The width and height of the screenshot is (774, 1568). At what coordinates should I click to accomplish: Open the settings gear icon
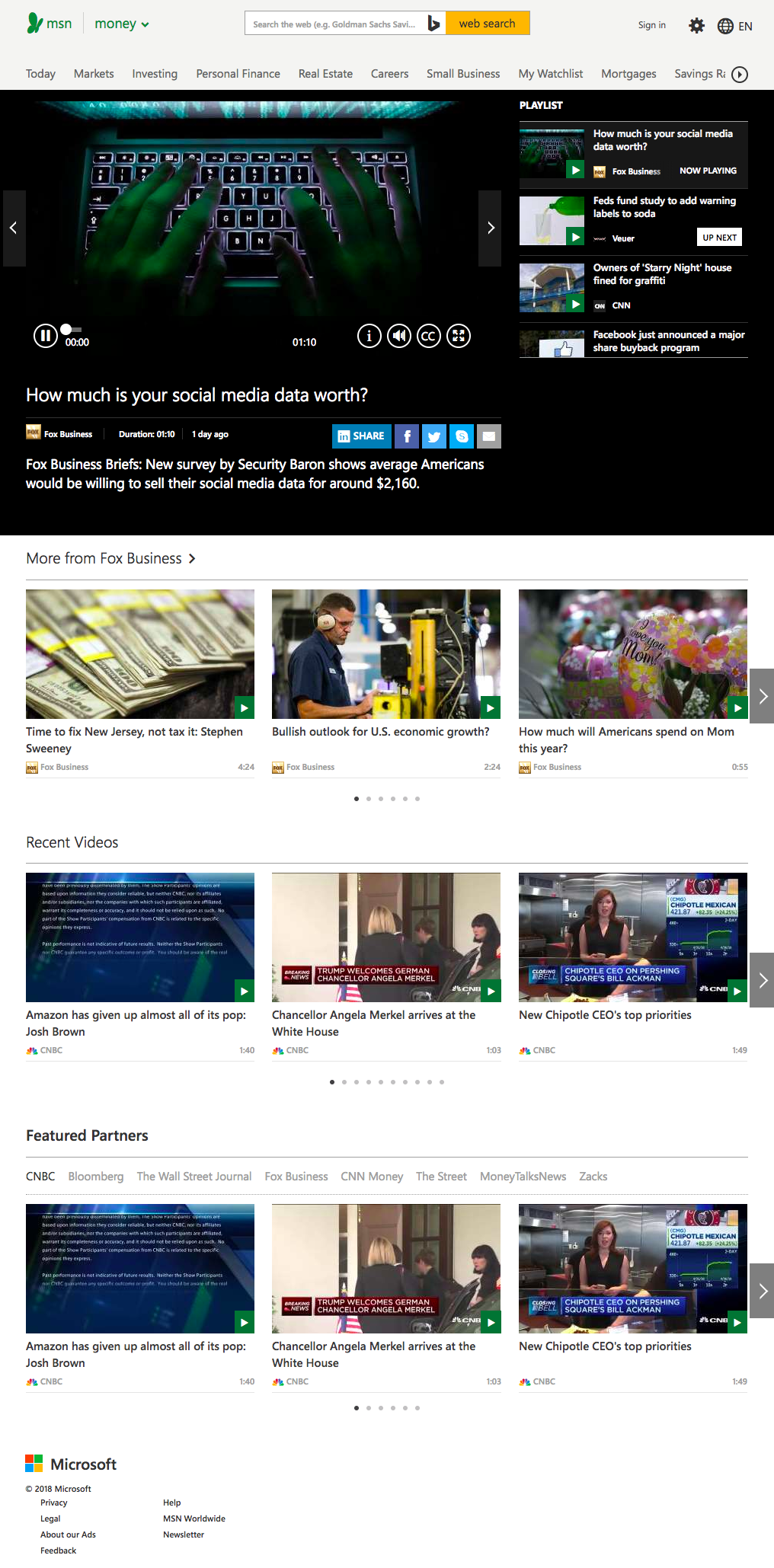pos(696,26)
